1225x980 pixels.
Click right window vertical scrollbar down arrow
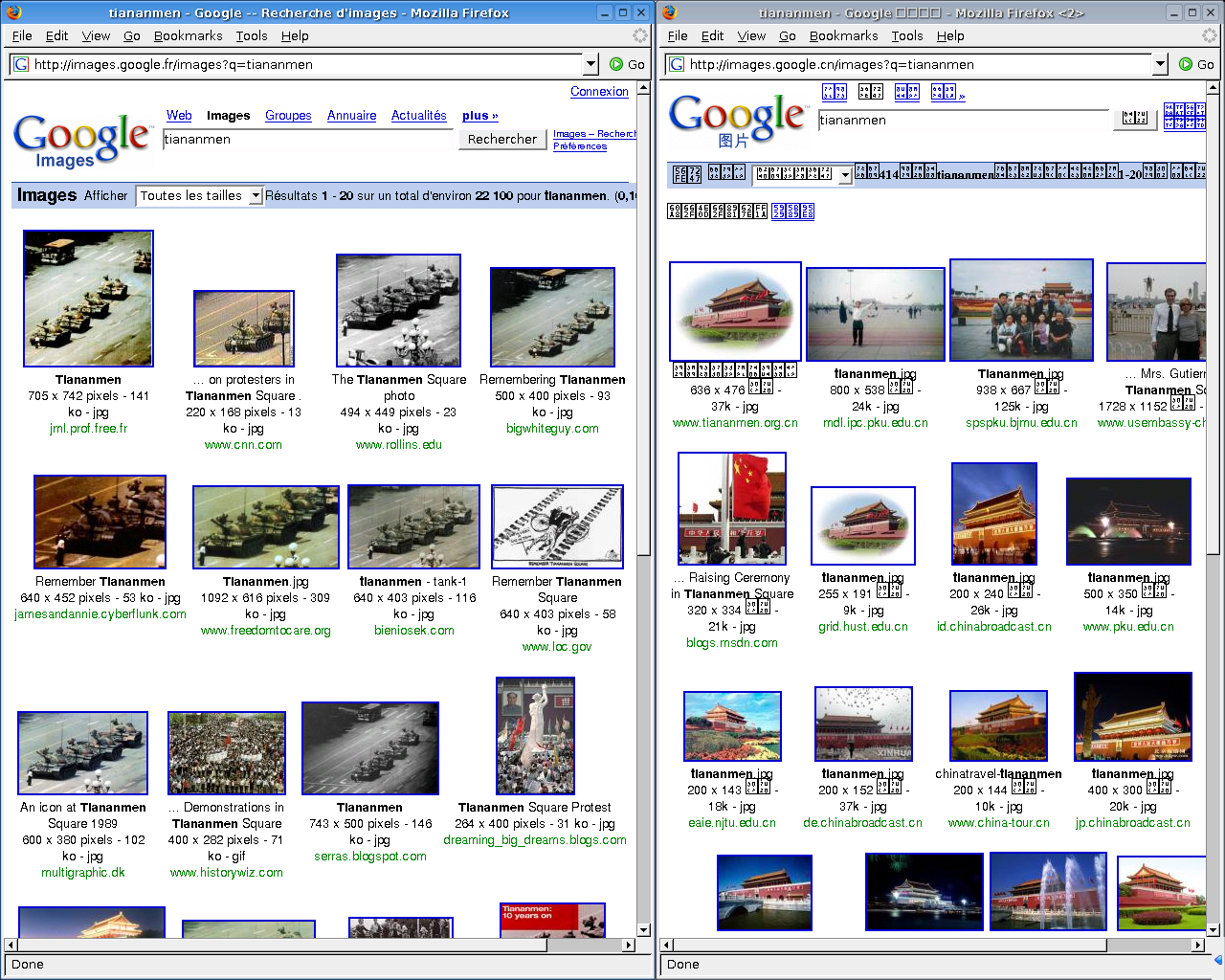pyautogui.click(x=1214, y=929)
